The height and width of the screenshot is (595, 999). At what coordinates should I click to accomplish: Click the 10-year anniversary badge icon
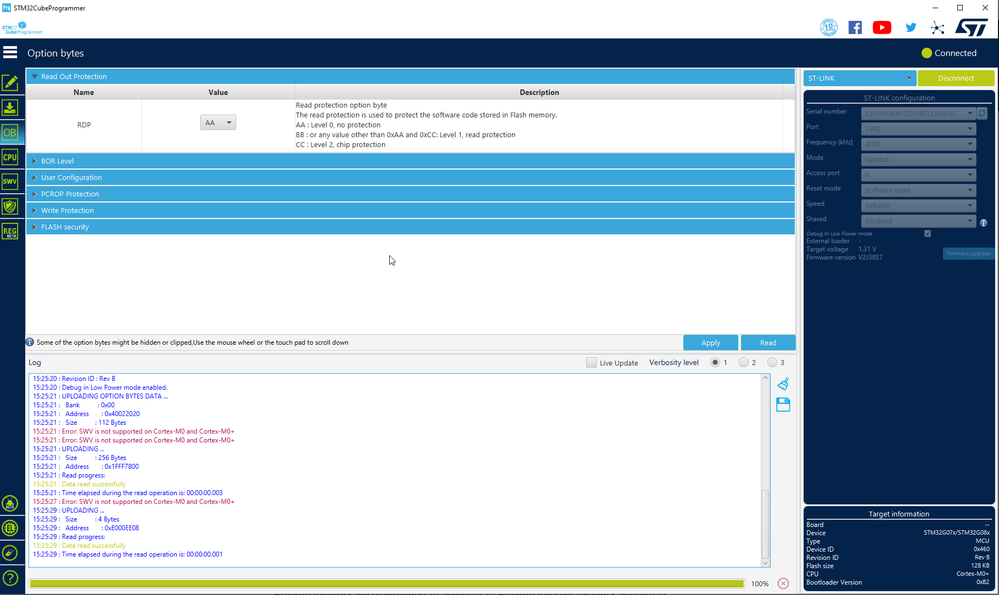click(828, 27)
